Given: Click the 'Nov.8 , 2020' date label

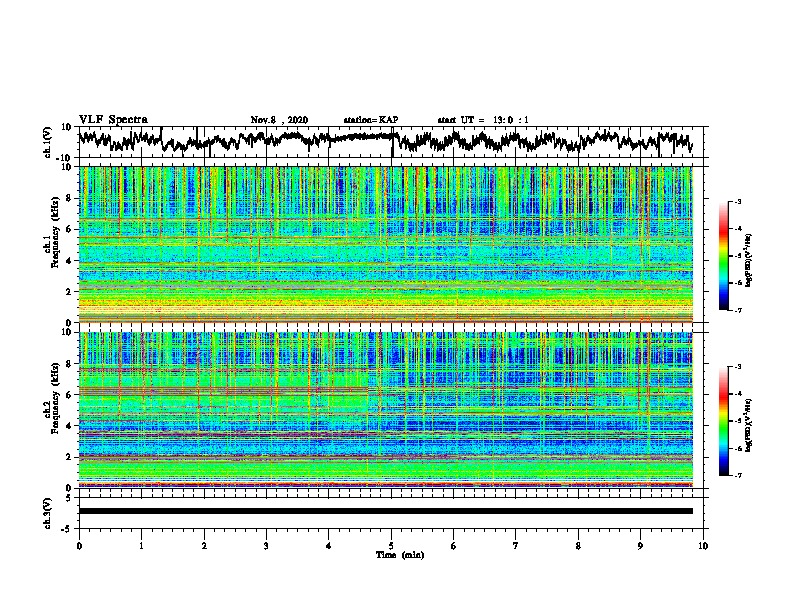Looking at the screenshot, I should pos(279,120).
